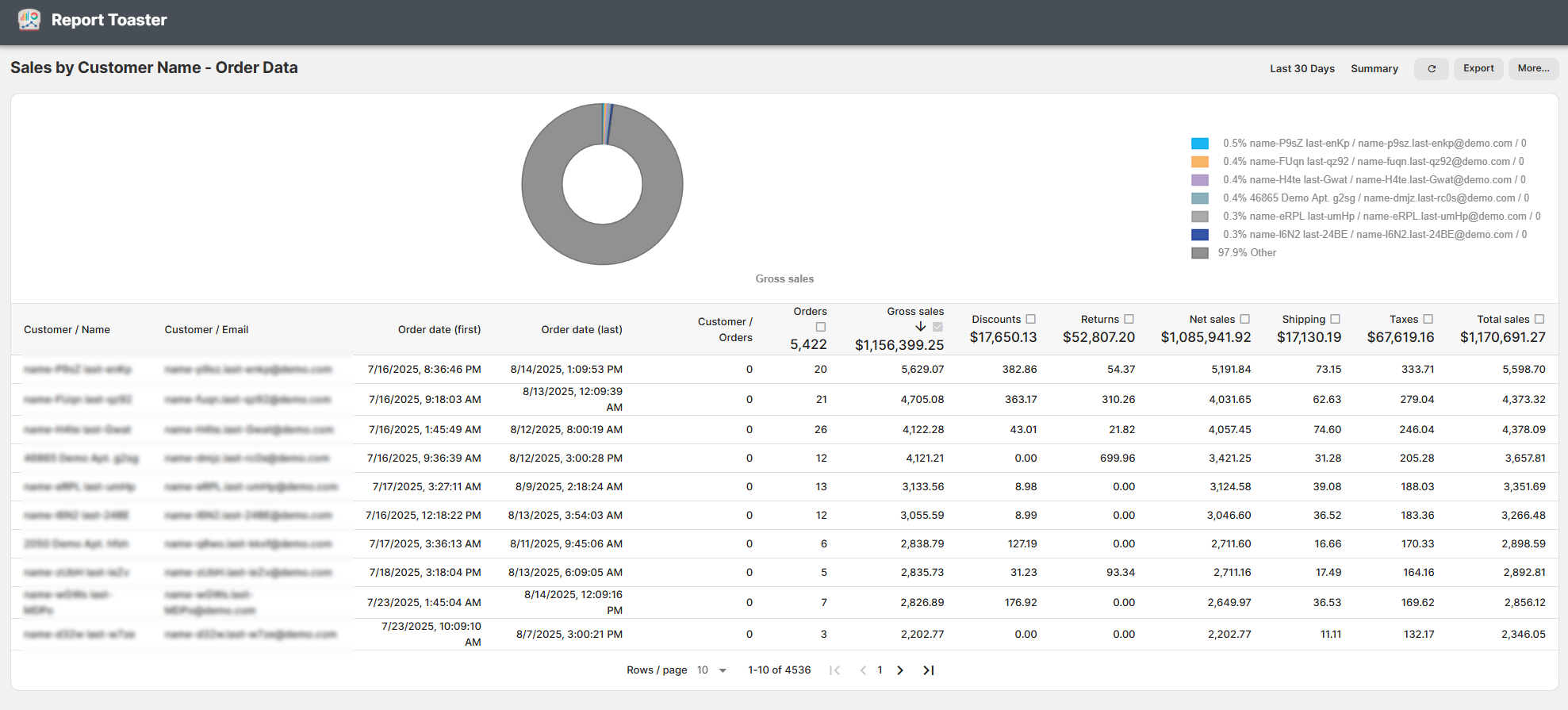The image size is (1568, 710).
Task: Enable the Returns column checkbox
Action: tap(1129, 319)
